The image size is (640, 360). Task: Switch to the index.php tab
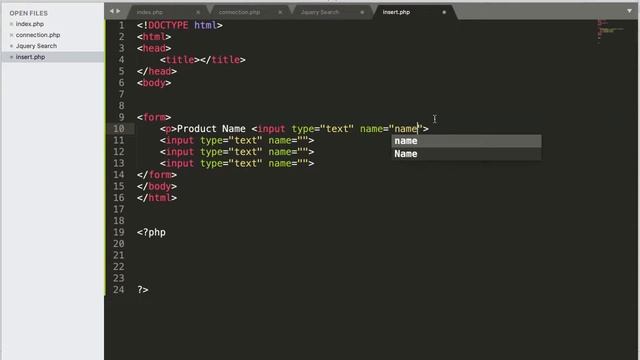(150, 12)
